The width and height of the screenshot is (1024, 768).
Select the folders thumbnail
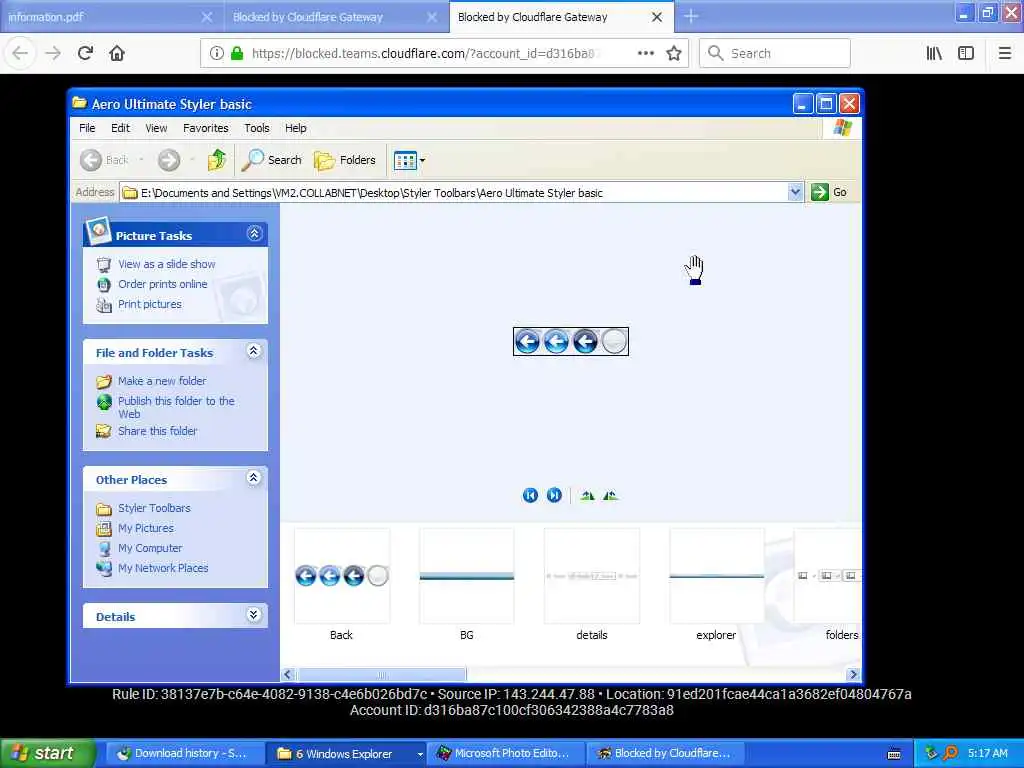click(x=828, y=576)
